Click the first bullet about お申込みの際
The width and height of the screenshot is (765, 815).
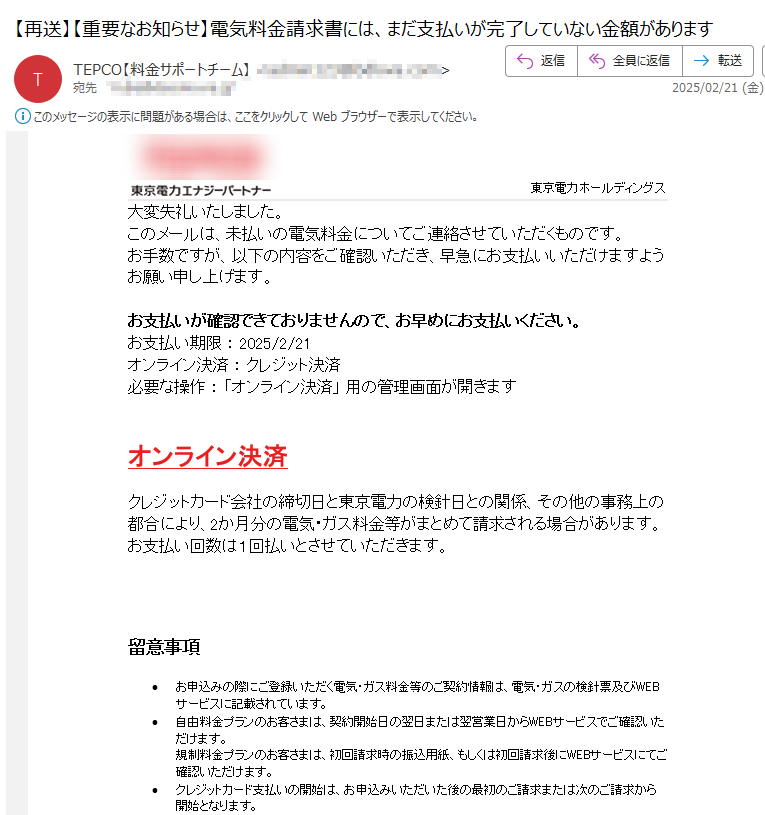point(417,695)
